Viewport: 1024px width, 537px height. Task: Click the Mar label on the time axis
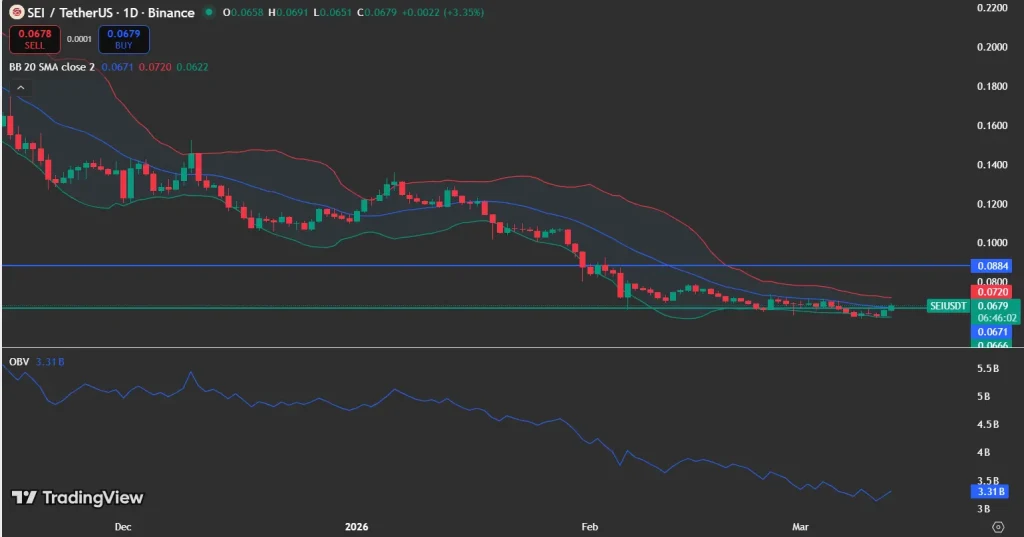pos(800,527)
